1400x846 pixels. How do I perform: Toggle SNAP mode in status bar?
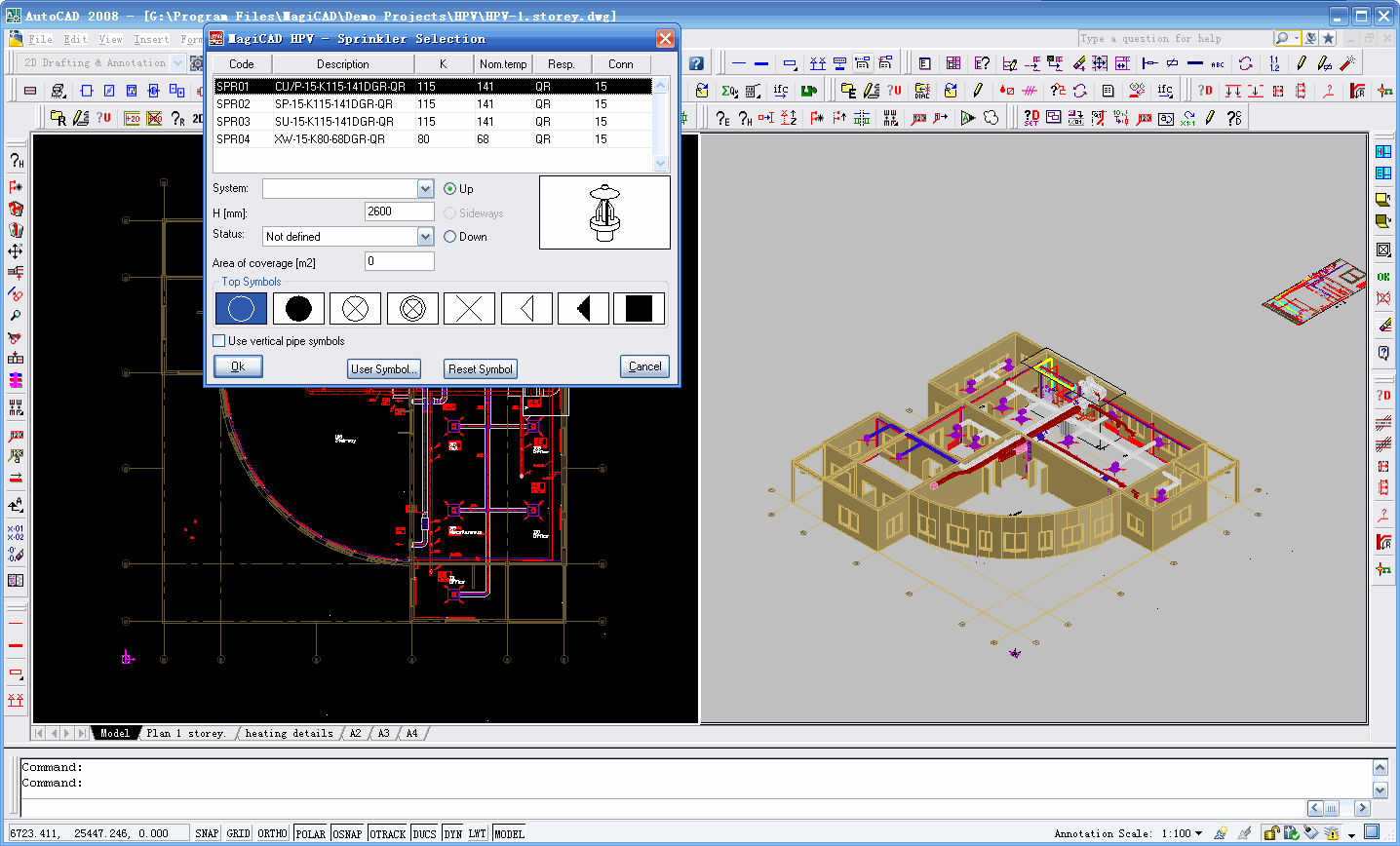tap(207, 833)
